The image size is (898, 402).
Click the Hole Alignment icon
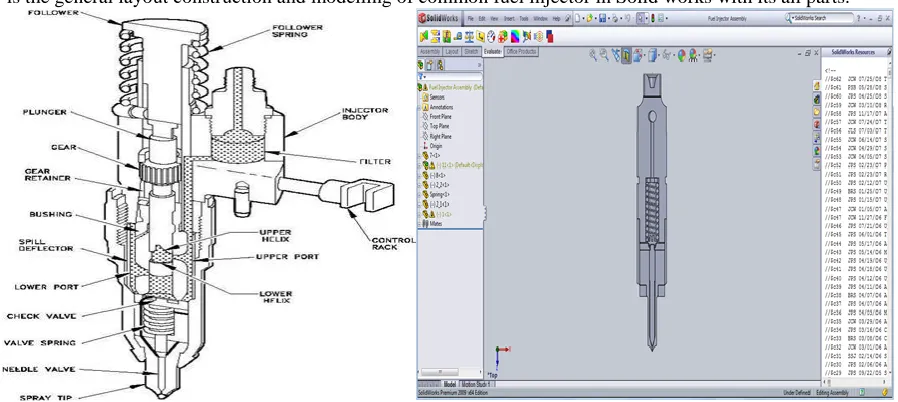pyautogui.click(x=447, y=37)
